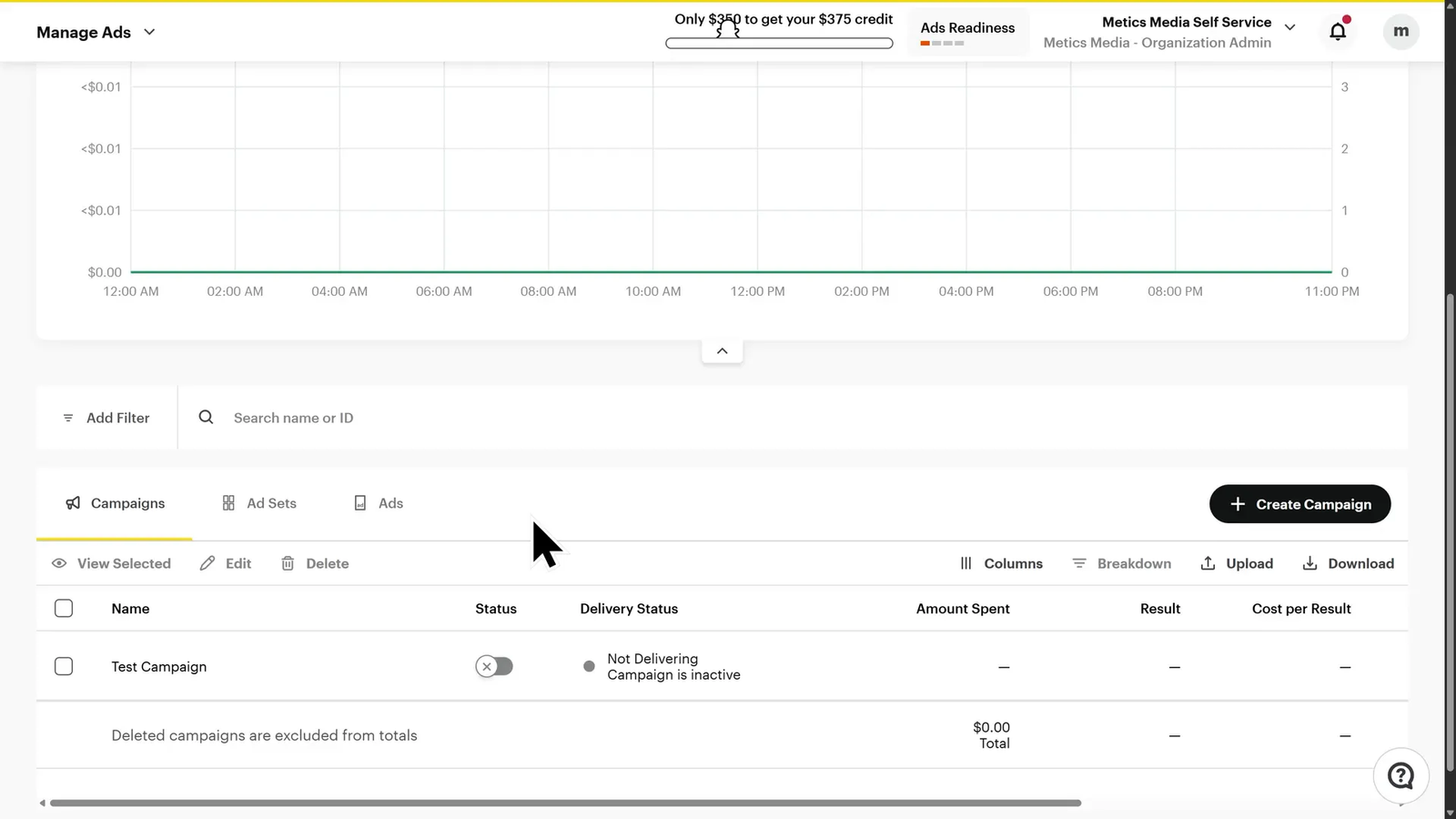Click the $0.00 Total cell
1456x819 pixels.
pos(991,735)
